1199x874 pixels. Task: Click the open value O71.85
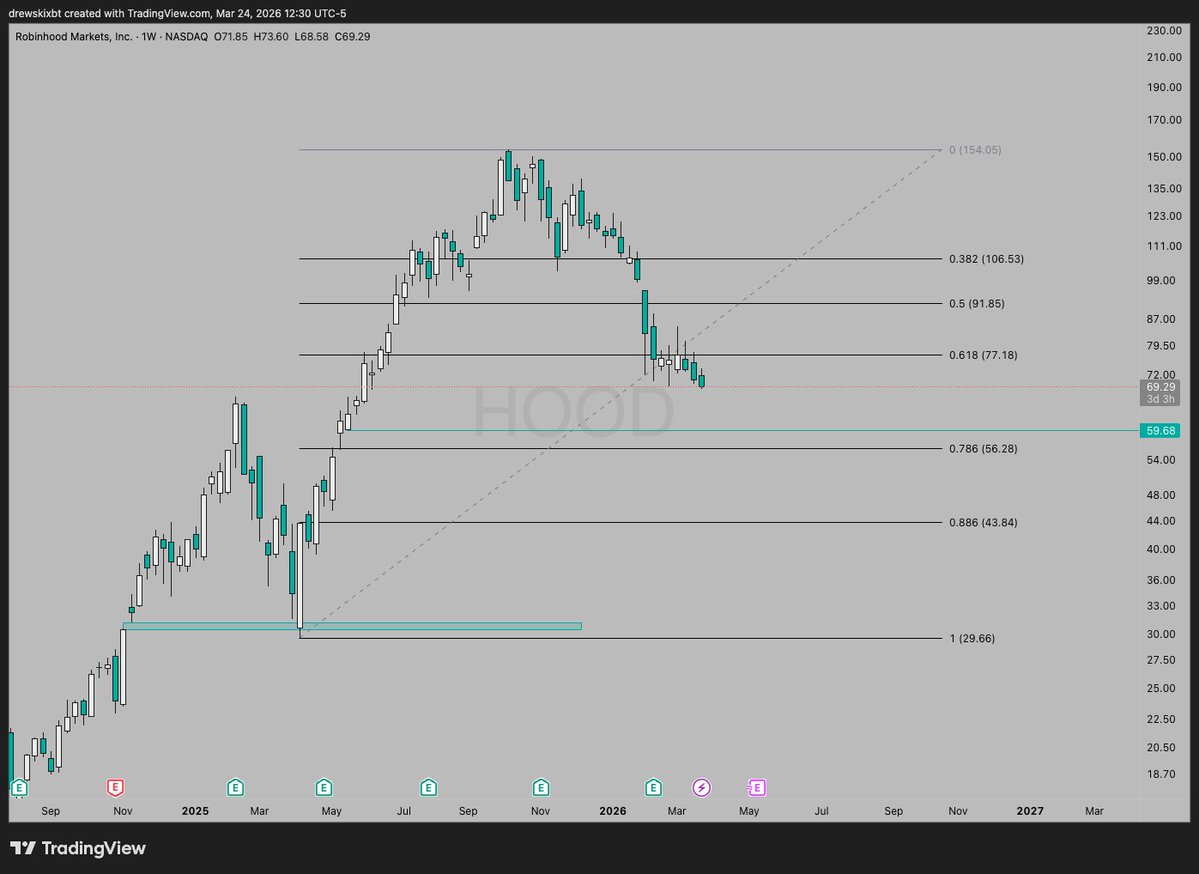point(231,36)
